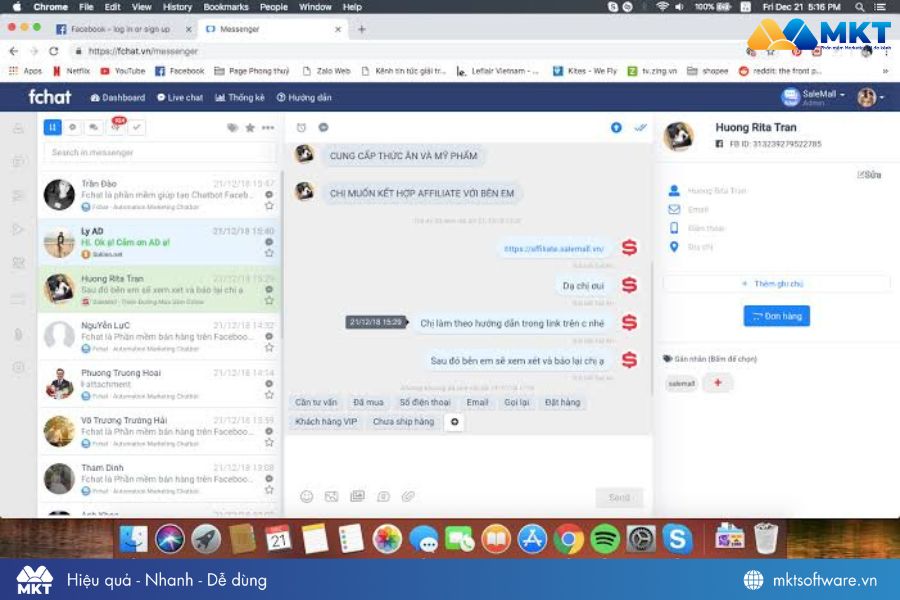Star the Võ Trương Trường Hải conversation
Viewport: 900px width, 600px height.
[269, 442]
